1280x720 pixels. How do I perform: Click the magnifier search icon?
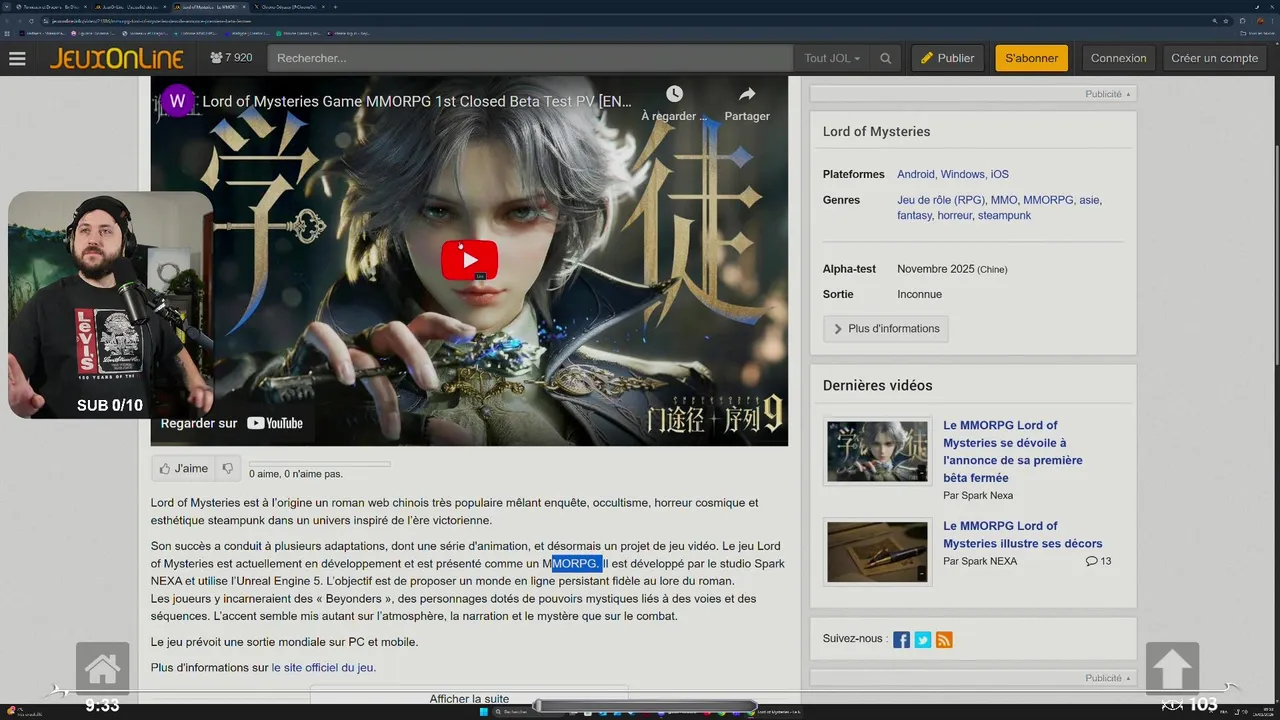click(885, 58)
